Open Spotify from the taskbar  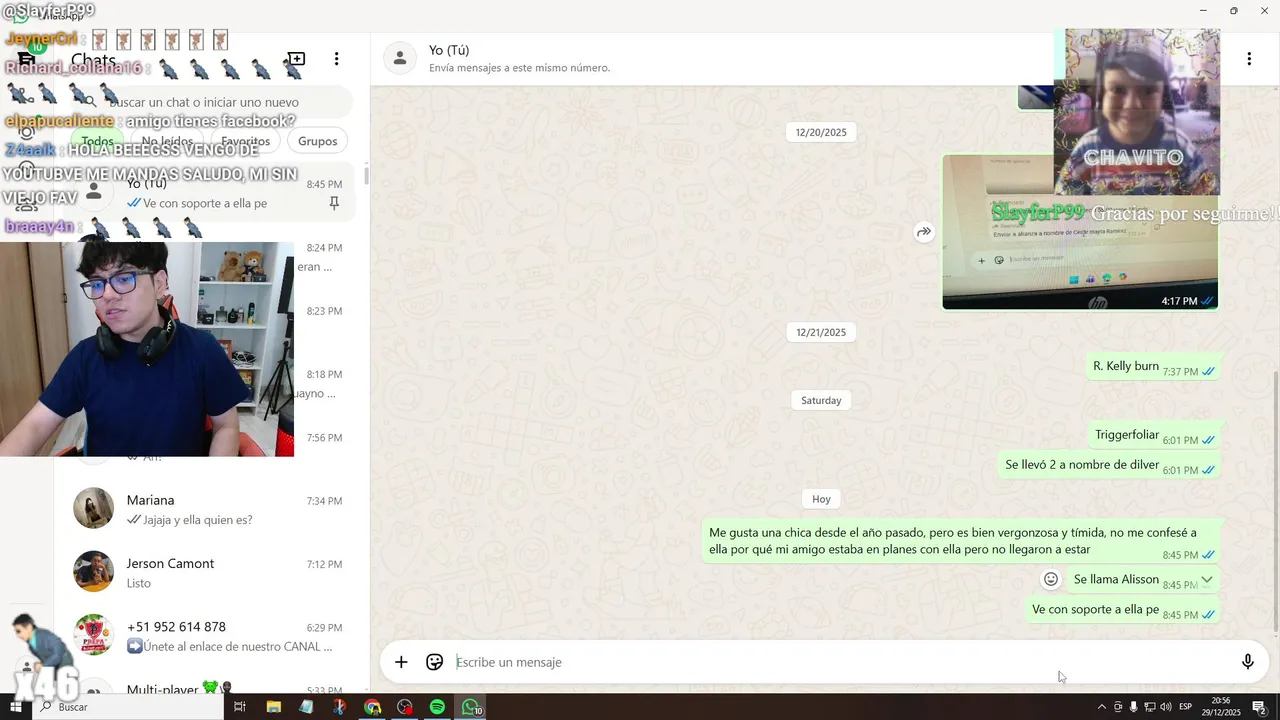(437, 707)
